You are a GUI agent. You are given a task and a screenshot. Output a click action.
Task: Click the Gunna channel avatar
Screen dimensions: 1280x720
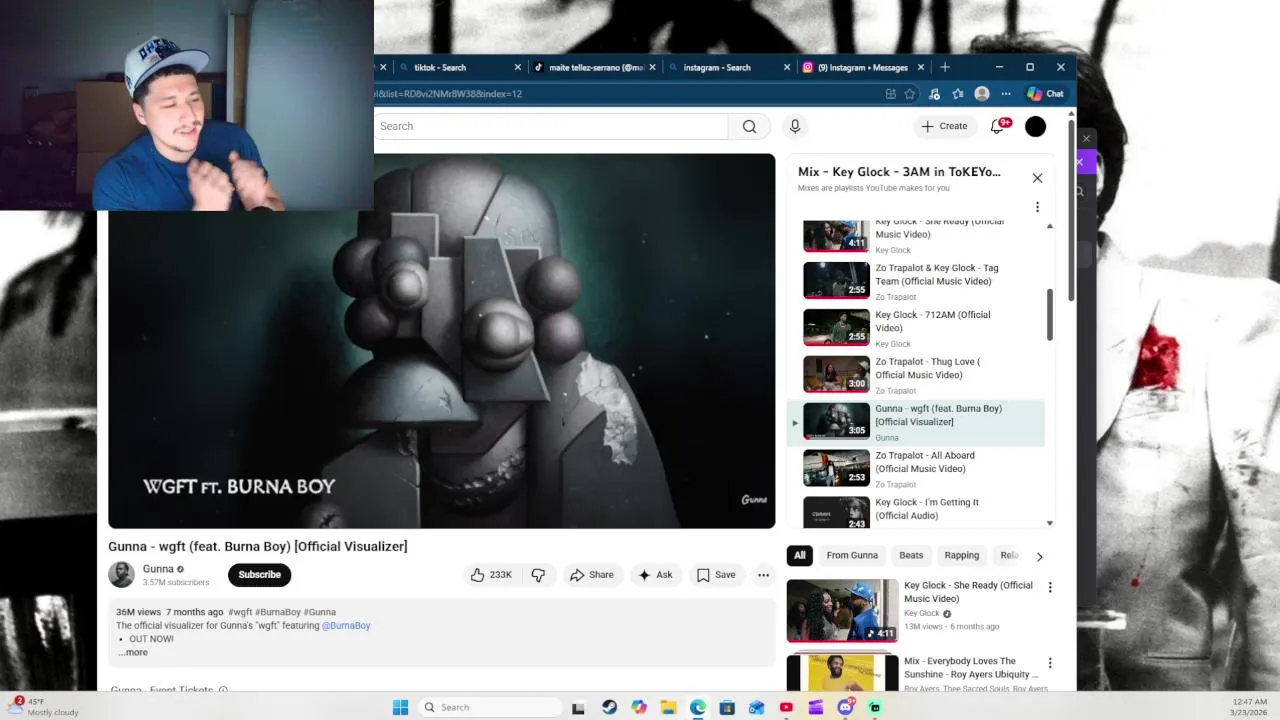click(122, 575)
